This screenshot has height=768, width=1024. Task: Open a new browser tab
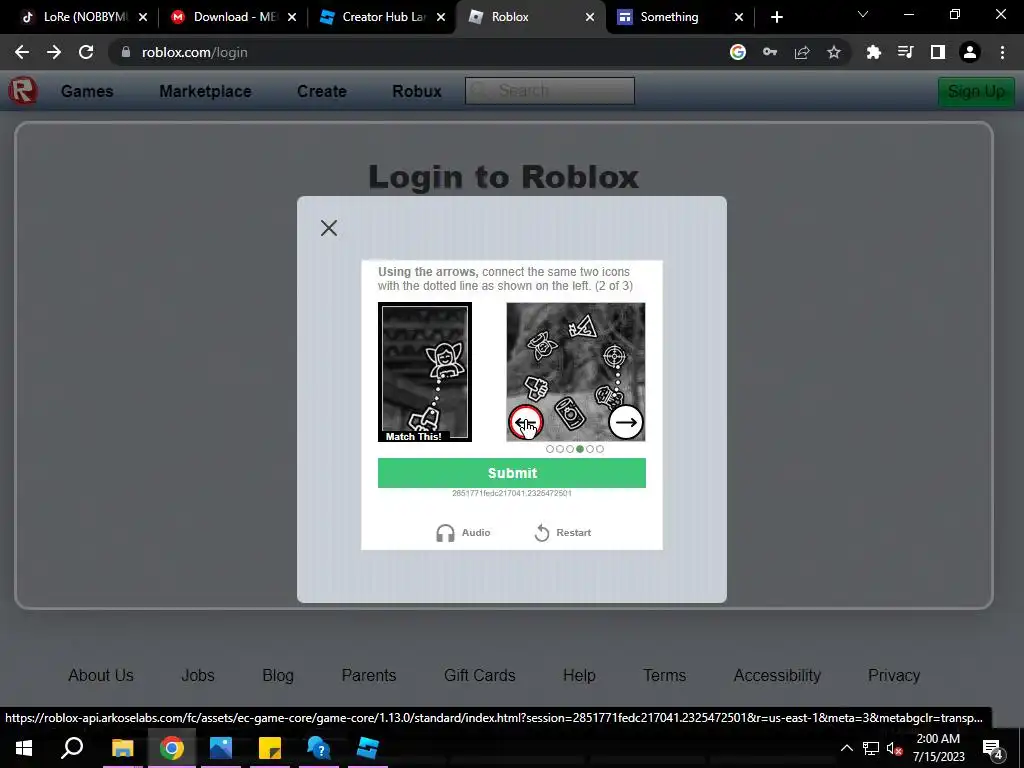[776, 18]
